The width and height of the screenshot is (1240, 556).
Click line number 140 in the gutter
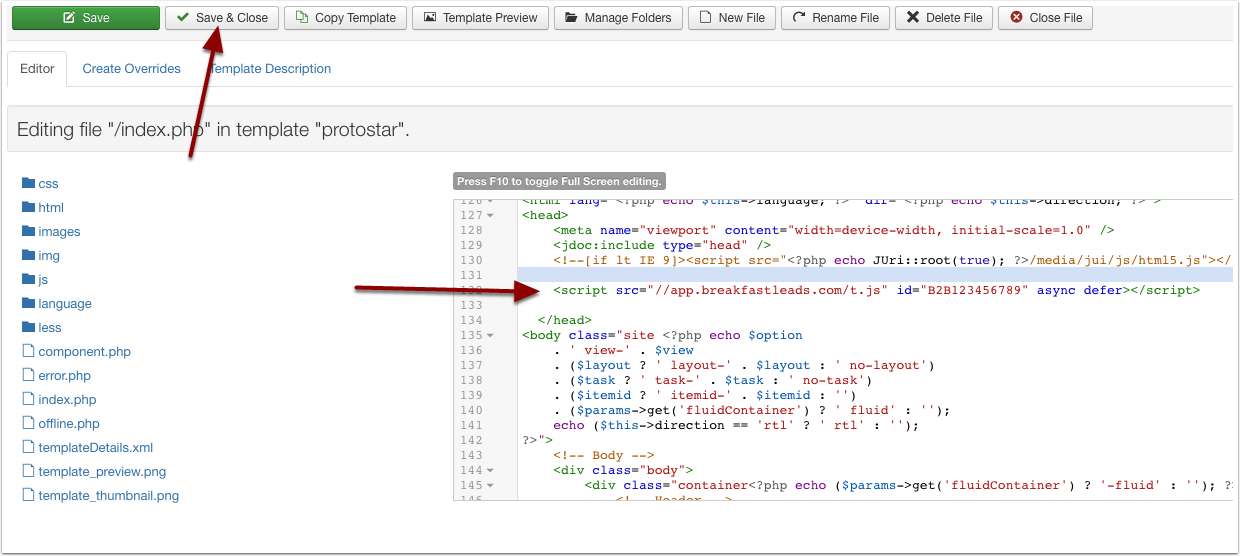coord(471,410)
